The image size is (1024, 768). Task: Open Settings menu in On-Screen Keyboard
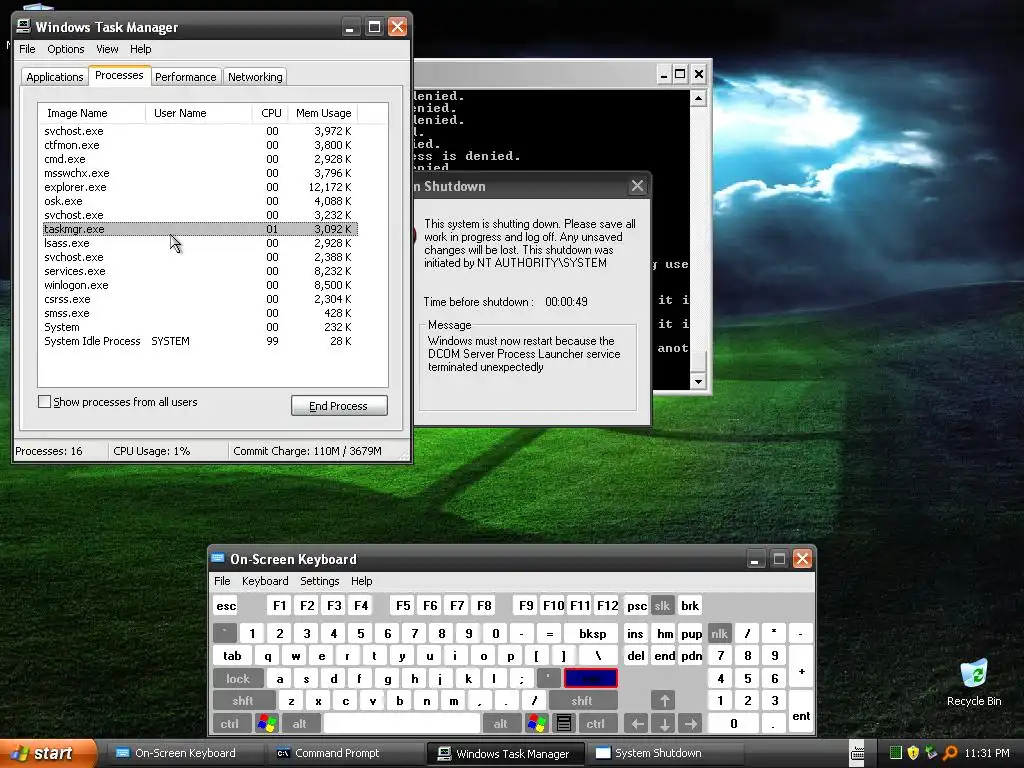(x=319, y=581)
